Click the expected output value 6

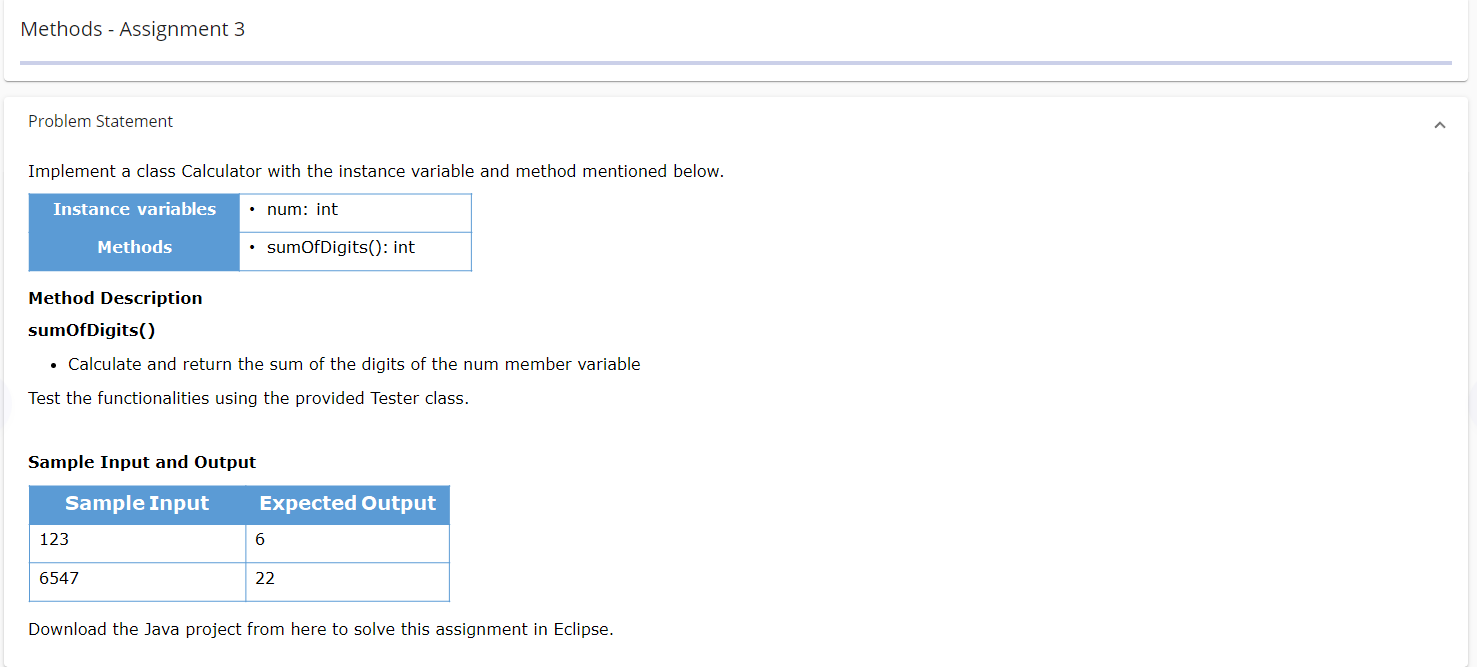point(260,539)
